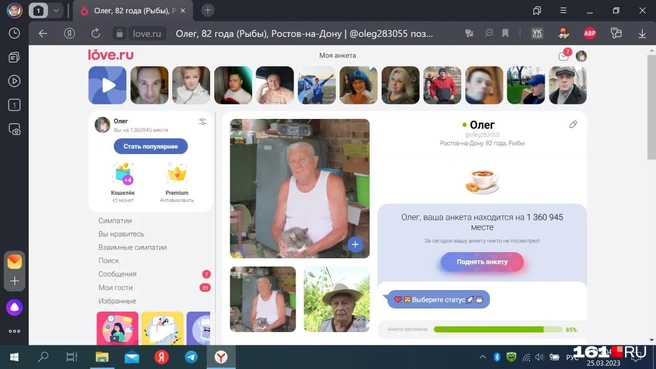Open the yellow promo card
Image resolution: width=656 pixels, height=369 pixels.
pos(162,328)
